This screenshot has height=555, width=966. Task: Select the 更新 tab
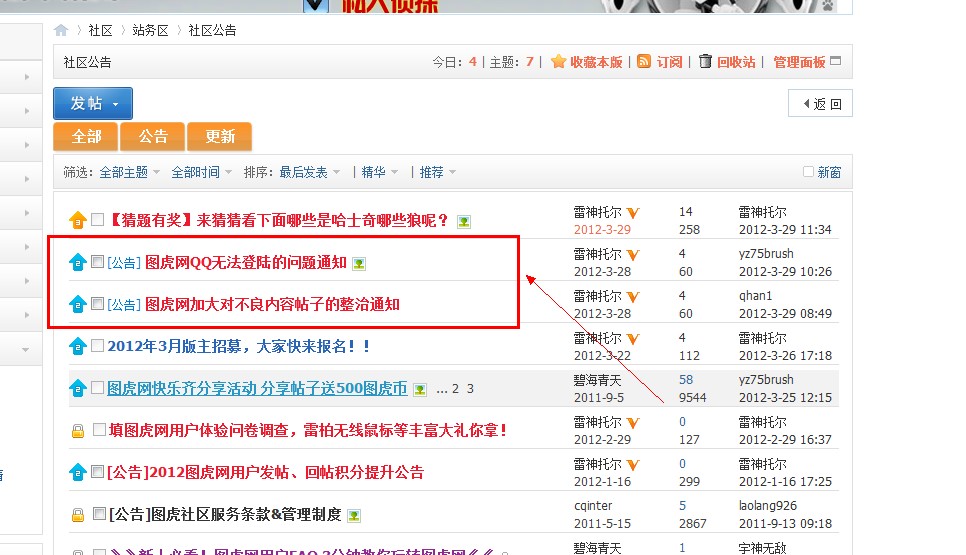220,136
